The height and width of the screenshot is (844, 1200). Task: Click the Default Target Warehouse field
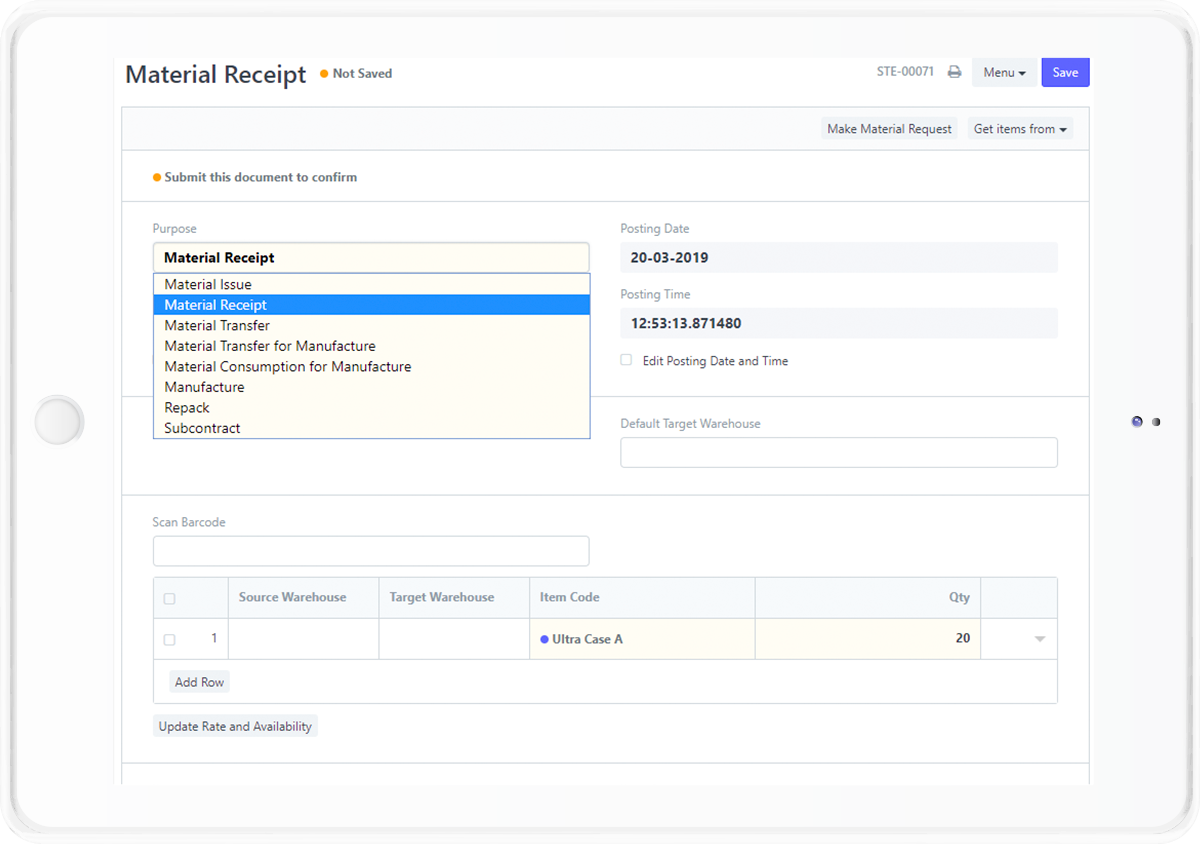pyautogui.click(x=838, y=452)
